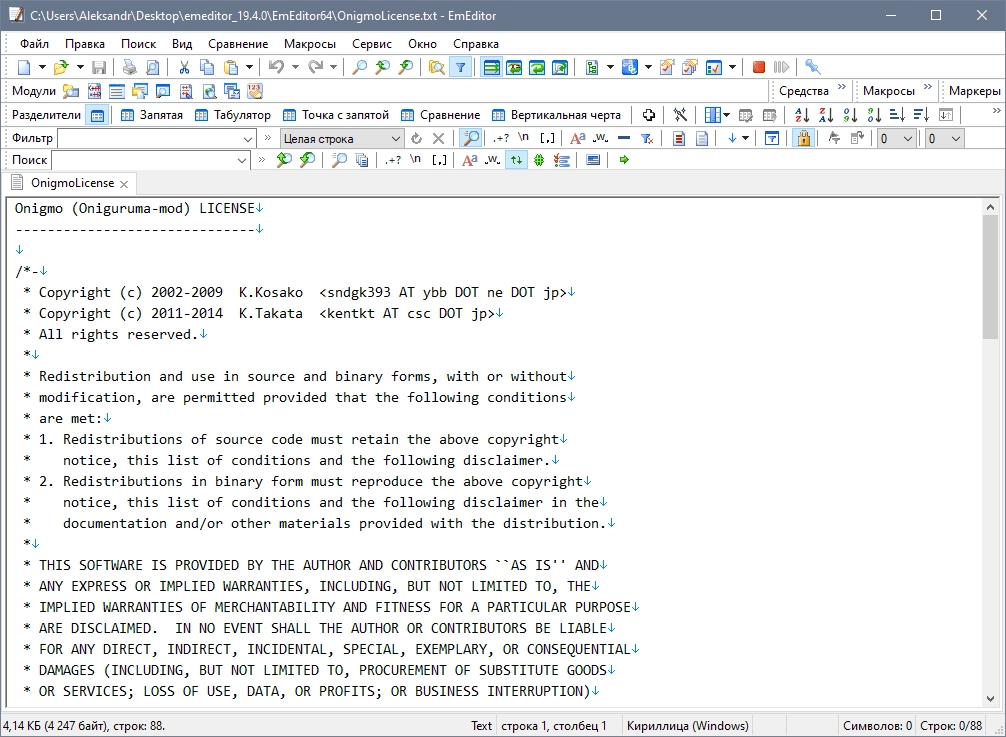Toggle Match Case (Aa) in the Filter toolbar

coord(577,139)
